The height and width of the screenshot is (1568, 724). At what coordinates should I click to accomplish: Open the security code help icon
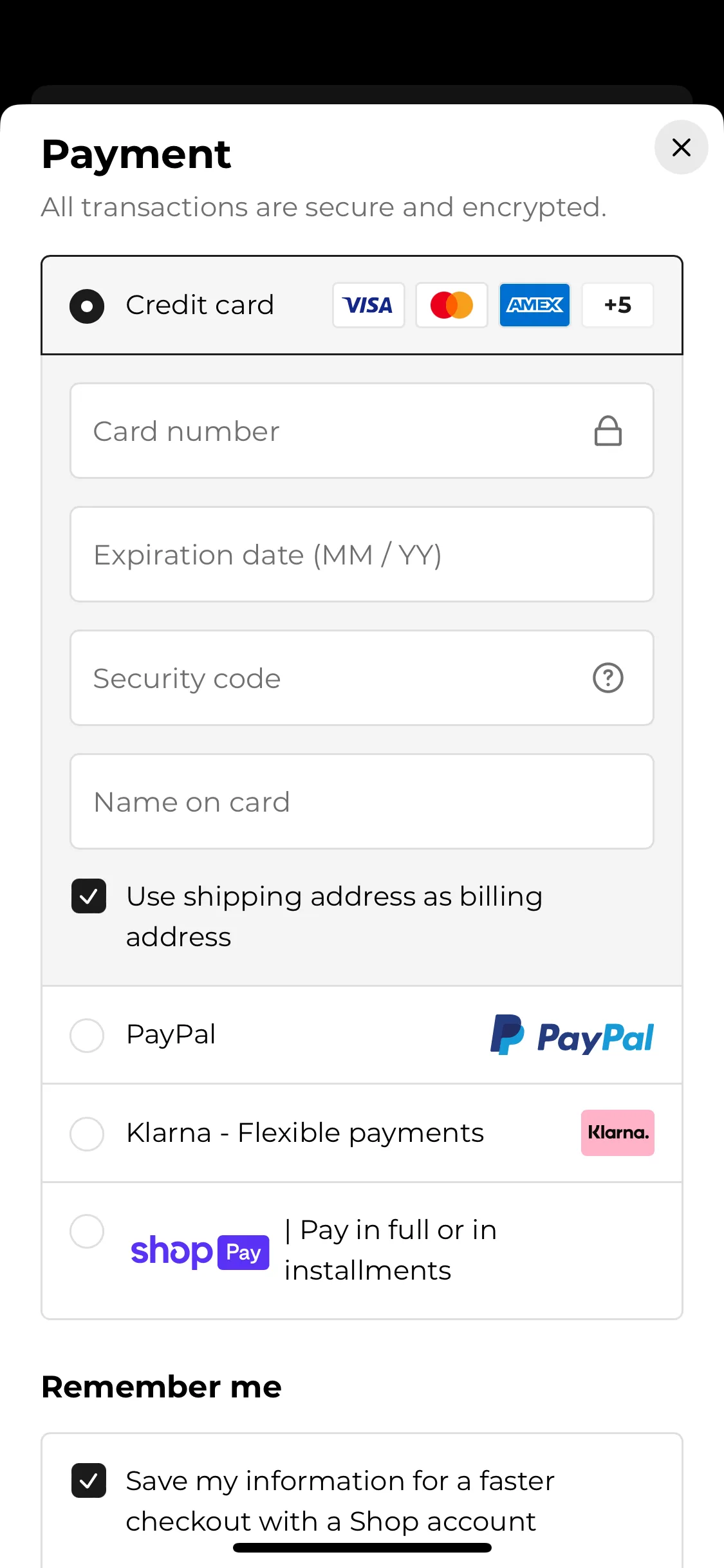[608, 678]
